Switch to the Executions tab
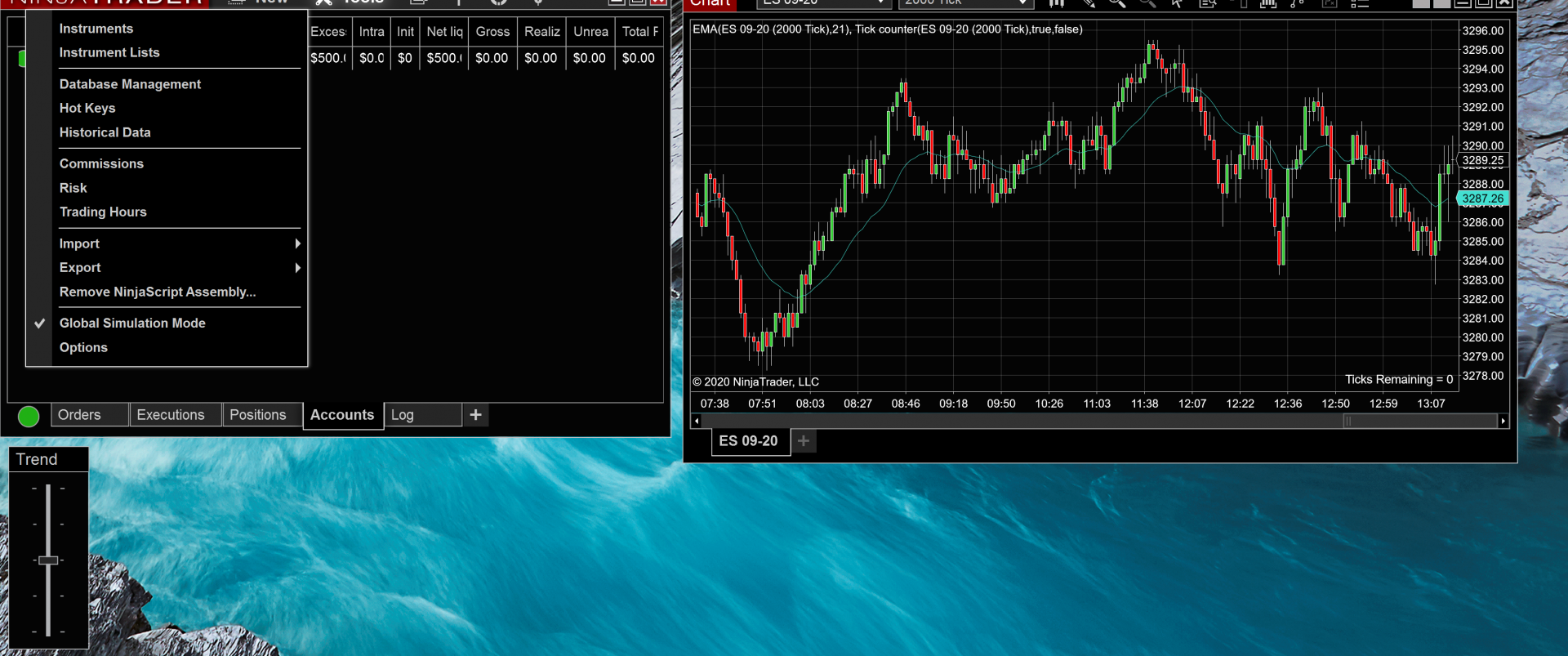Image resolution: width=1568 pixels, height=656 pixels. (176, 415)
